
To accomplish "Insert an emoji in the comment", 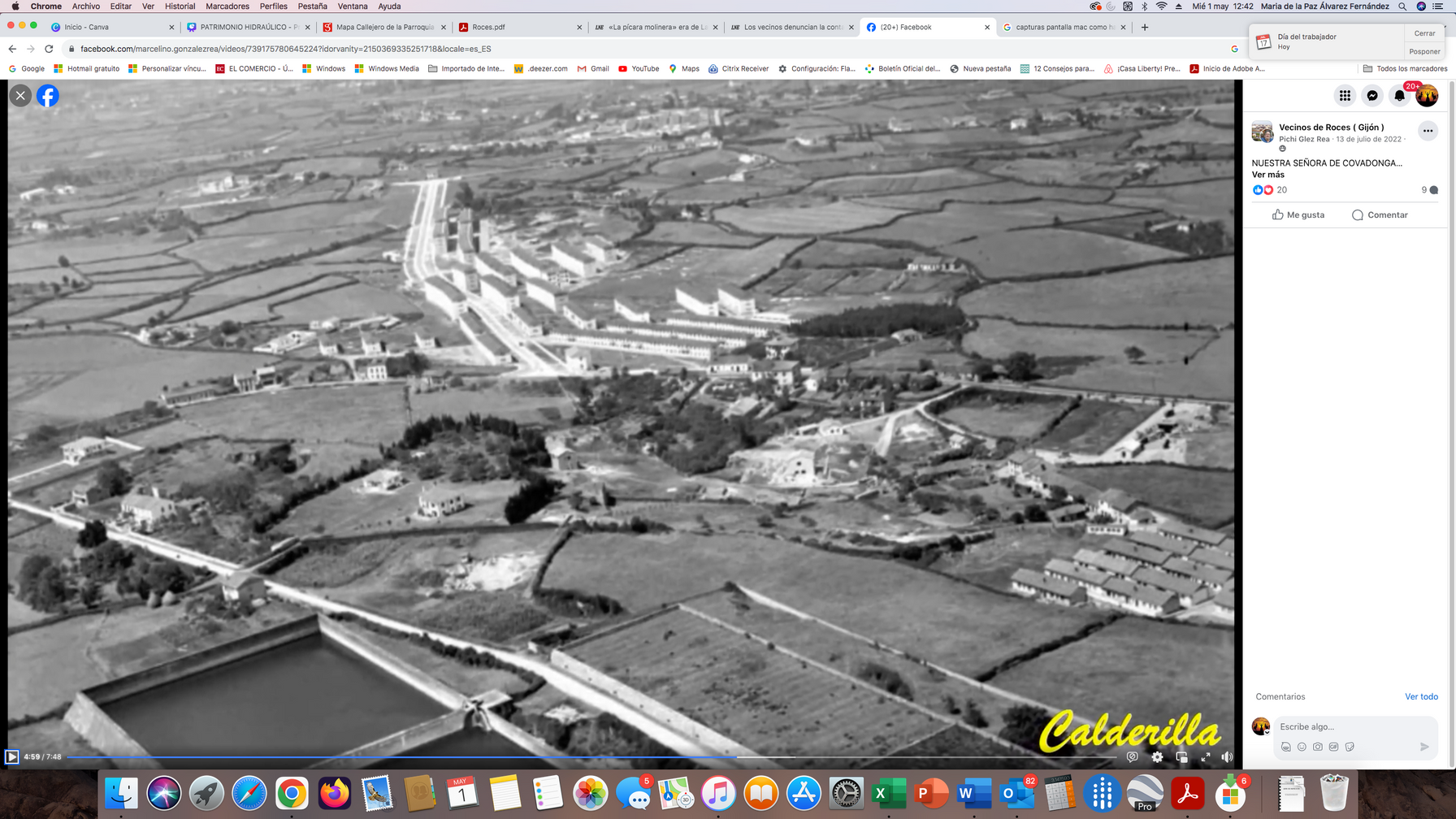I will click(x=1302, y=747).
